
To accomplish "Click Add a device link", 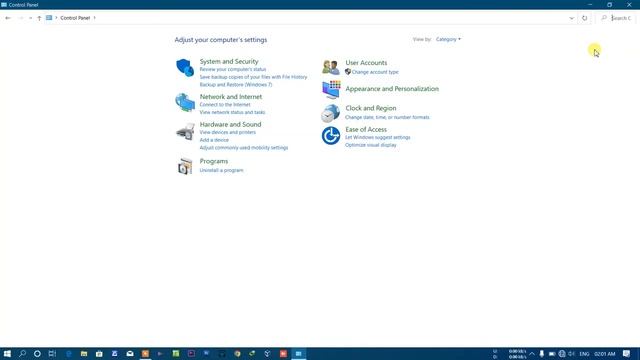I will coord(214,140).
